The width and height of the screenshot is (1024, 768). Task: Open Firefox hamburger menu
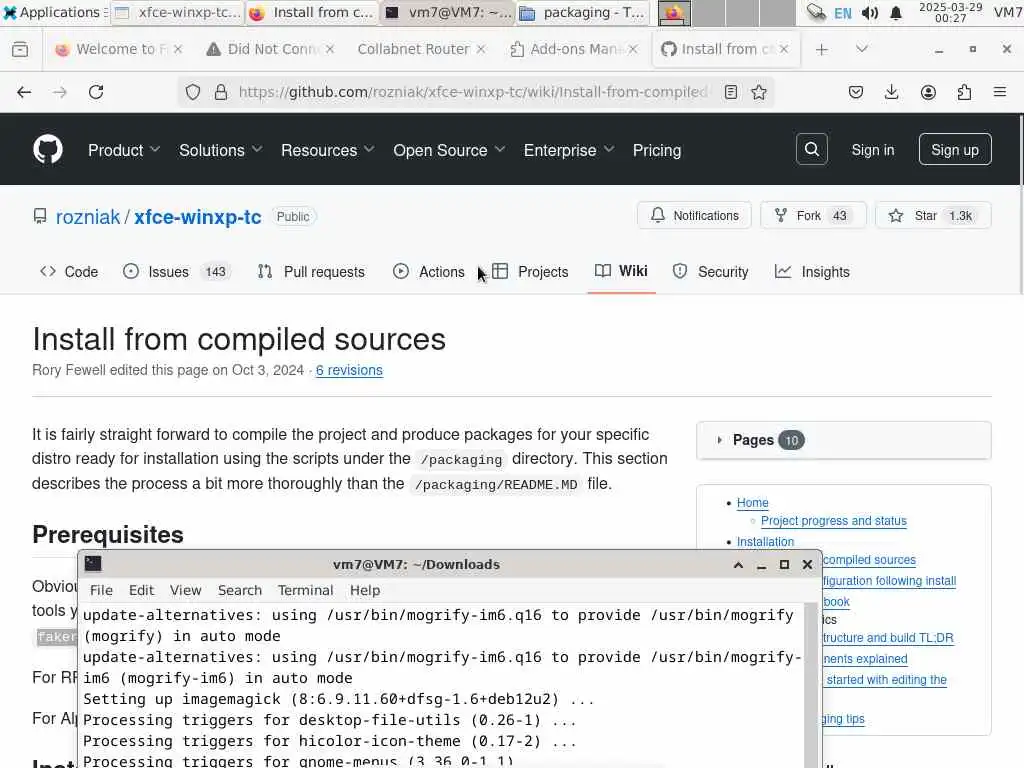pyautogui.click(x=1000, y=92)
